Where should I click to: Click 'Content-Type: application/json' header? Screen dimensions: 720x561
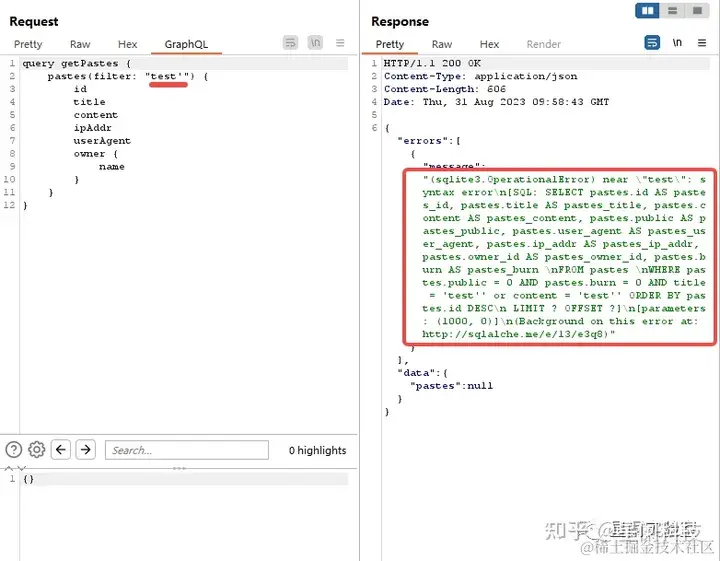coord(480,76)
